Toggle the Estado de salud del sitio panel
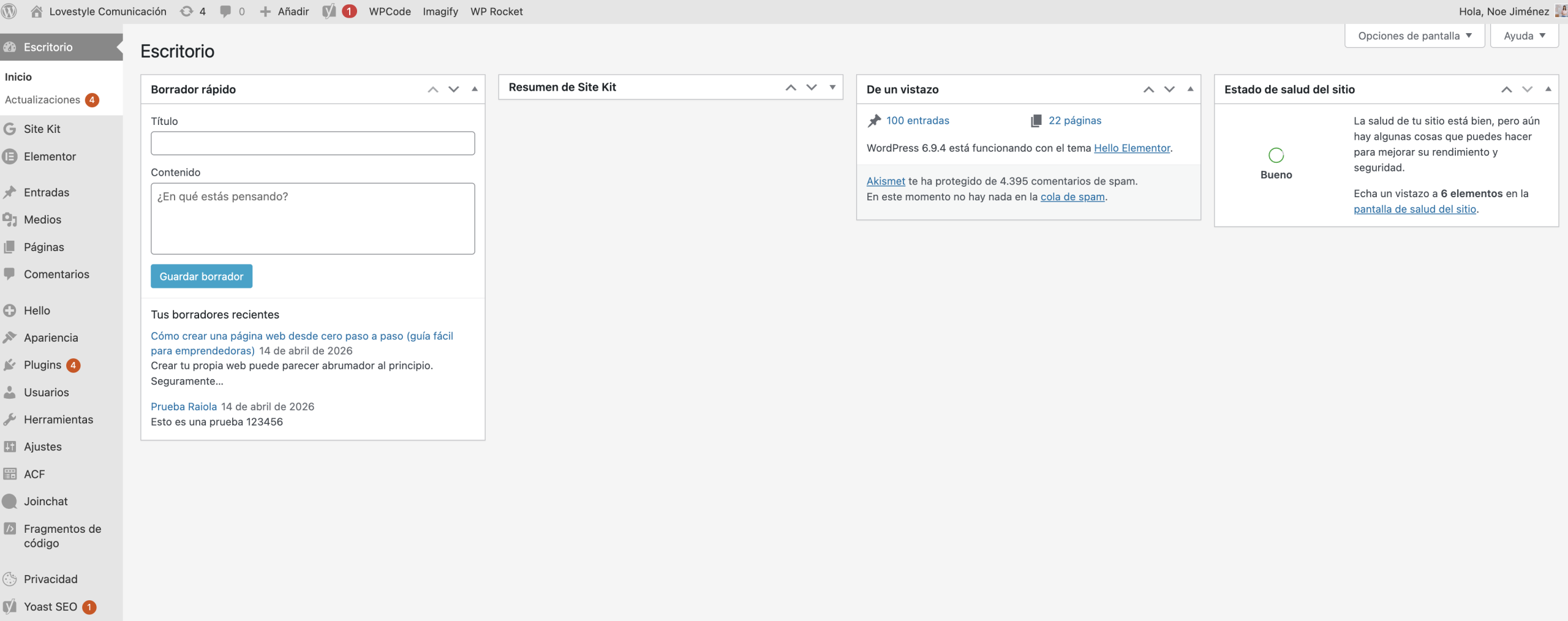This screenshot has width=1568, height=621. [1548, 89]
